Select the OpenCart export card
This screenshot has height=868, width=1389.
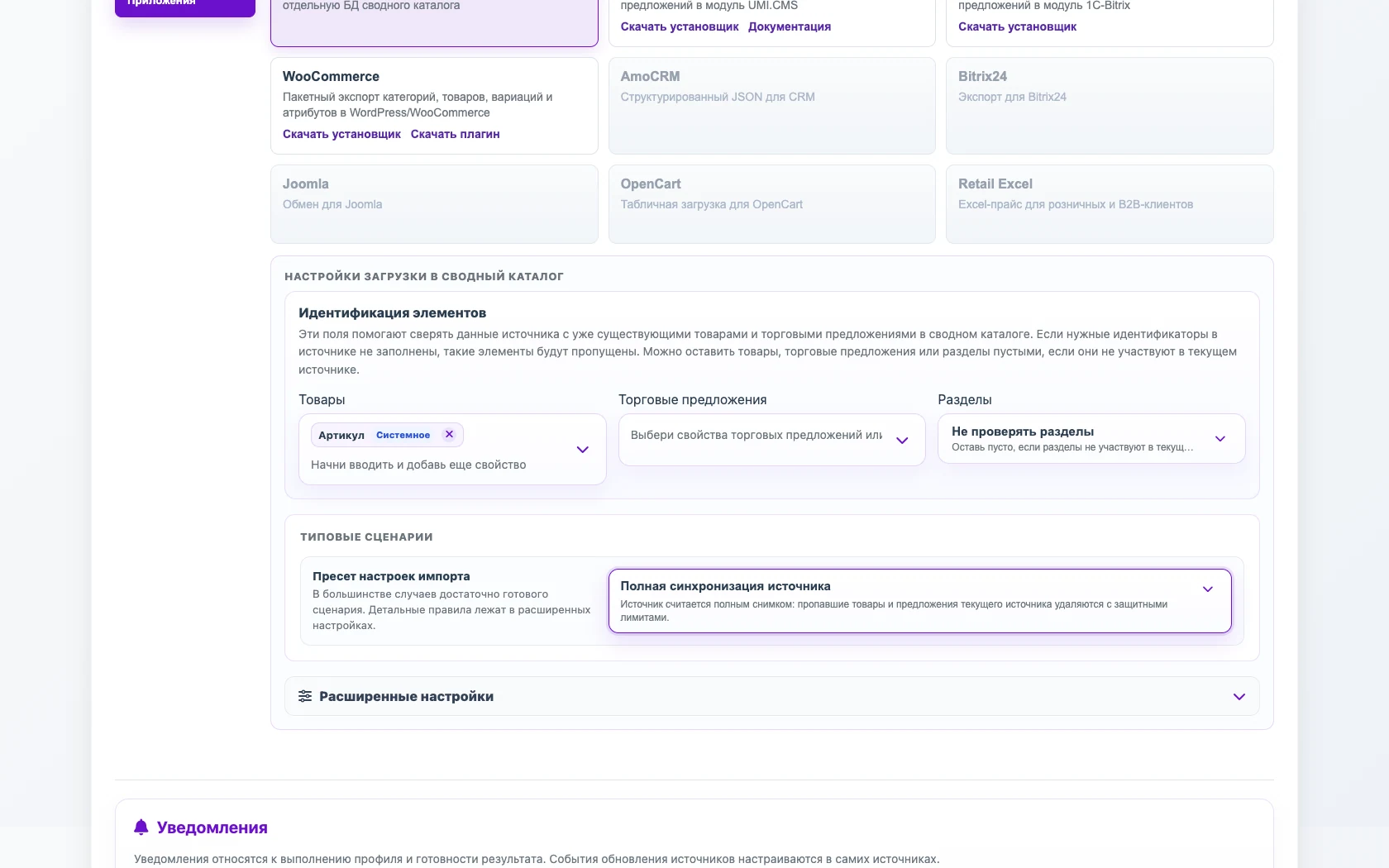[771, 204]
